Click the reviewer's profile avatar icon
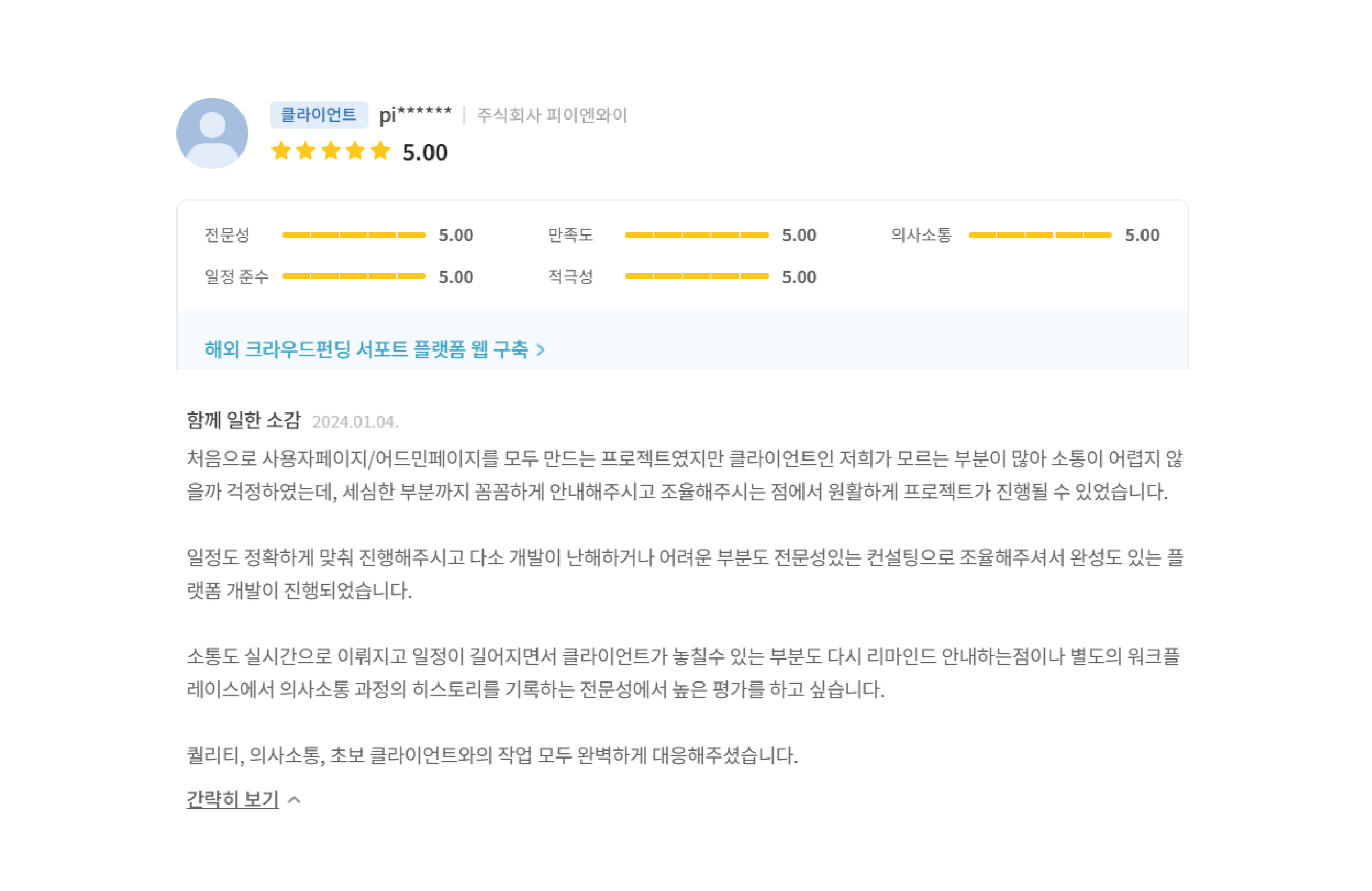The image size is (1372, 891). (212, 133)
